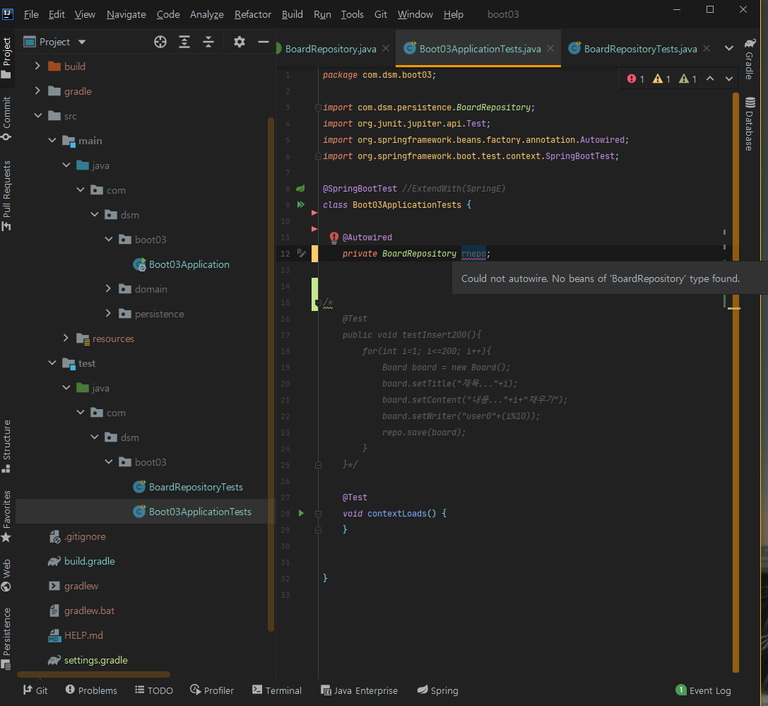Expand the gradle folder
The image size is (768, 706).
coord(38,91)
